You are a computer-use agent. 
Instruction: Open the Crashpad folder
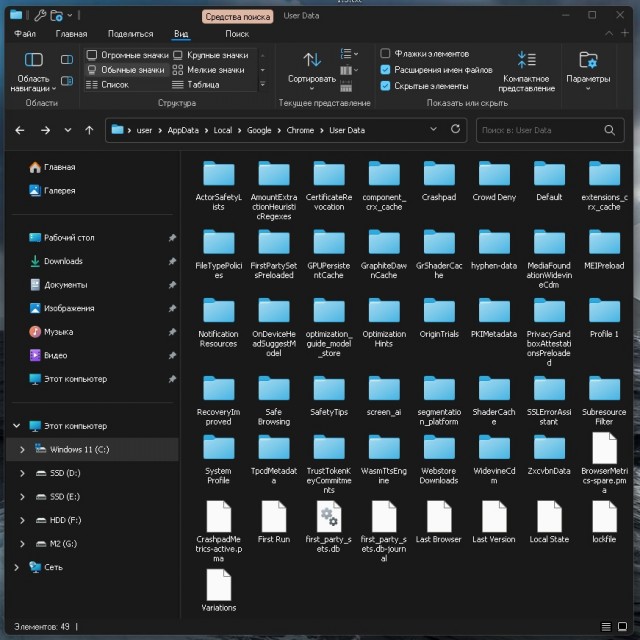tap(438, 173)
